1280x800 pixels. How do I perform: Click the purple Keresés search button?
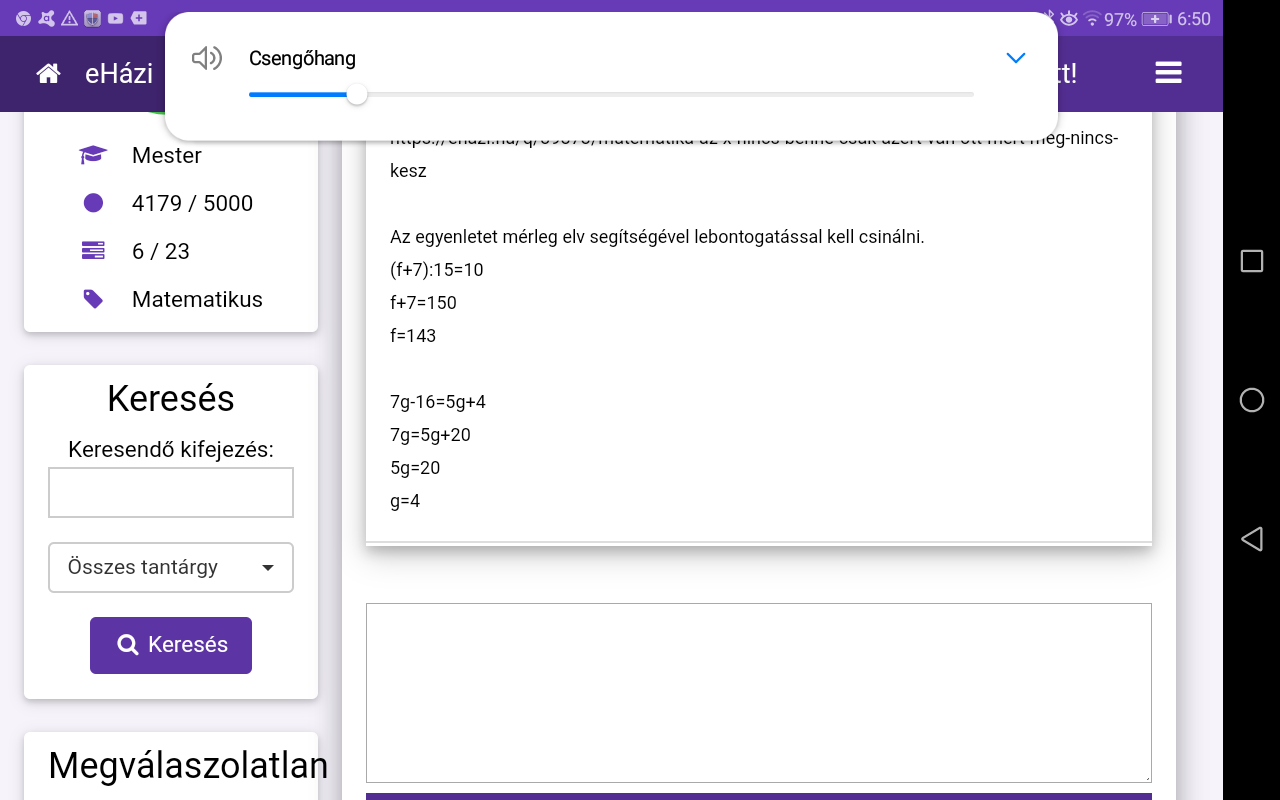click(x=171, y=645)
